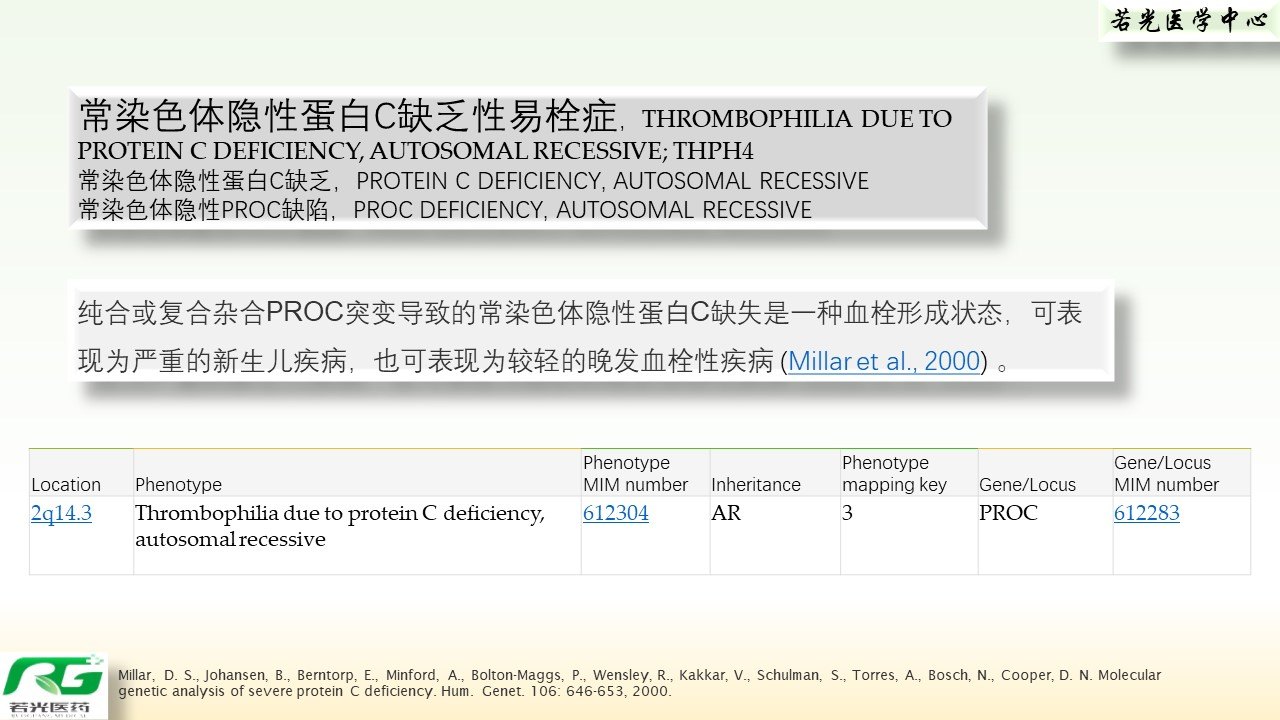Open the Millar et al., 2000 citation link
The image size is (1280, 720).
point(884,361)
